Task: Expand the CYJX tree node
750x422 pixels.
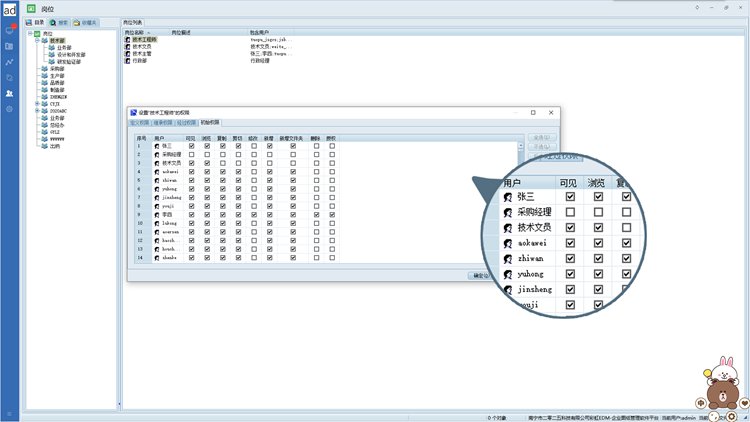Action: click(36, 102)
